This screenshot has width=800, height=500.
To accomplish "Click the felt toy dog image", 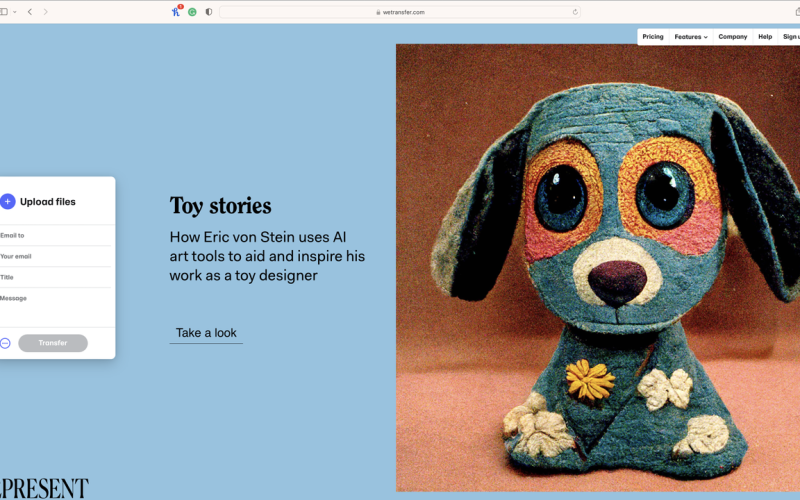I will [x=598, y=268].
